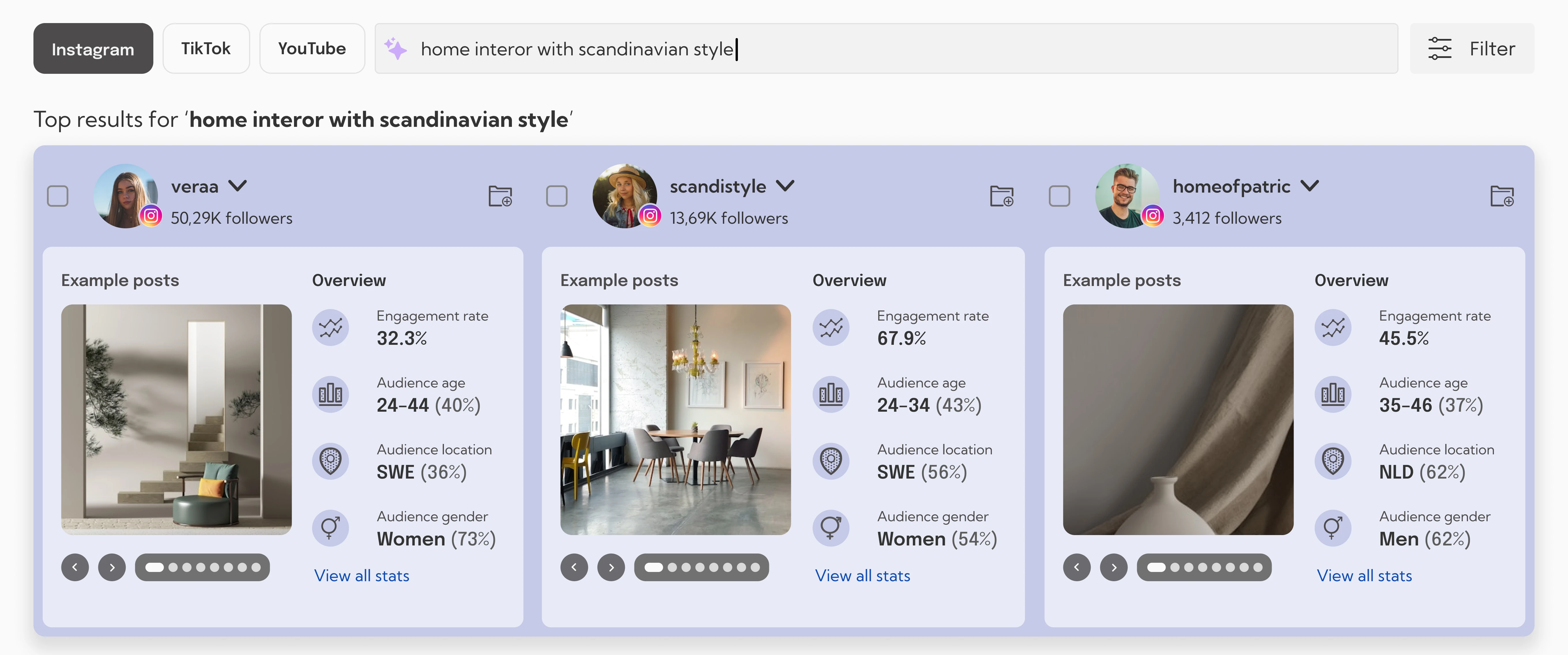
Task: Click veraa's engagement rate chart icon
Action: (331, 327)
